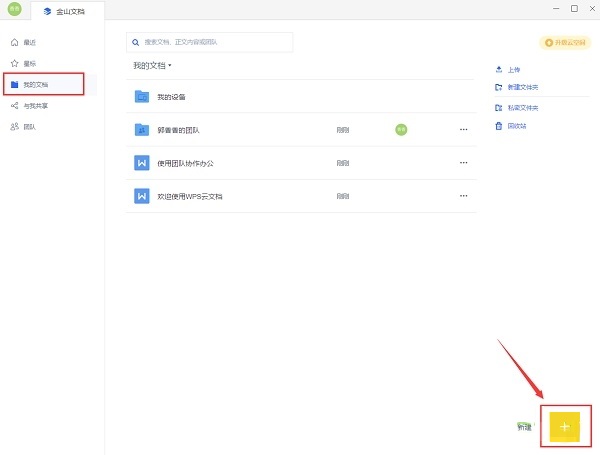600x455 pixels.
Task: Click the yellow plus new-document button
Action: [564, 427]
